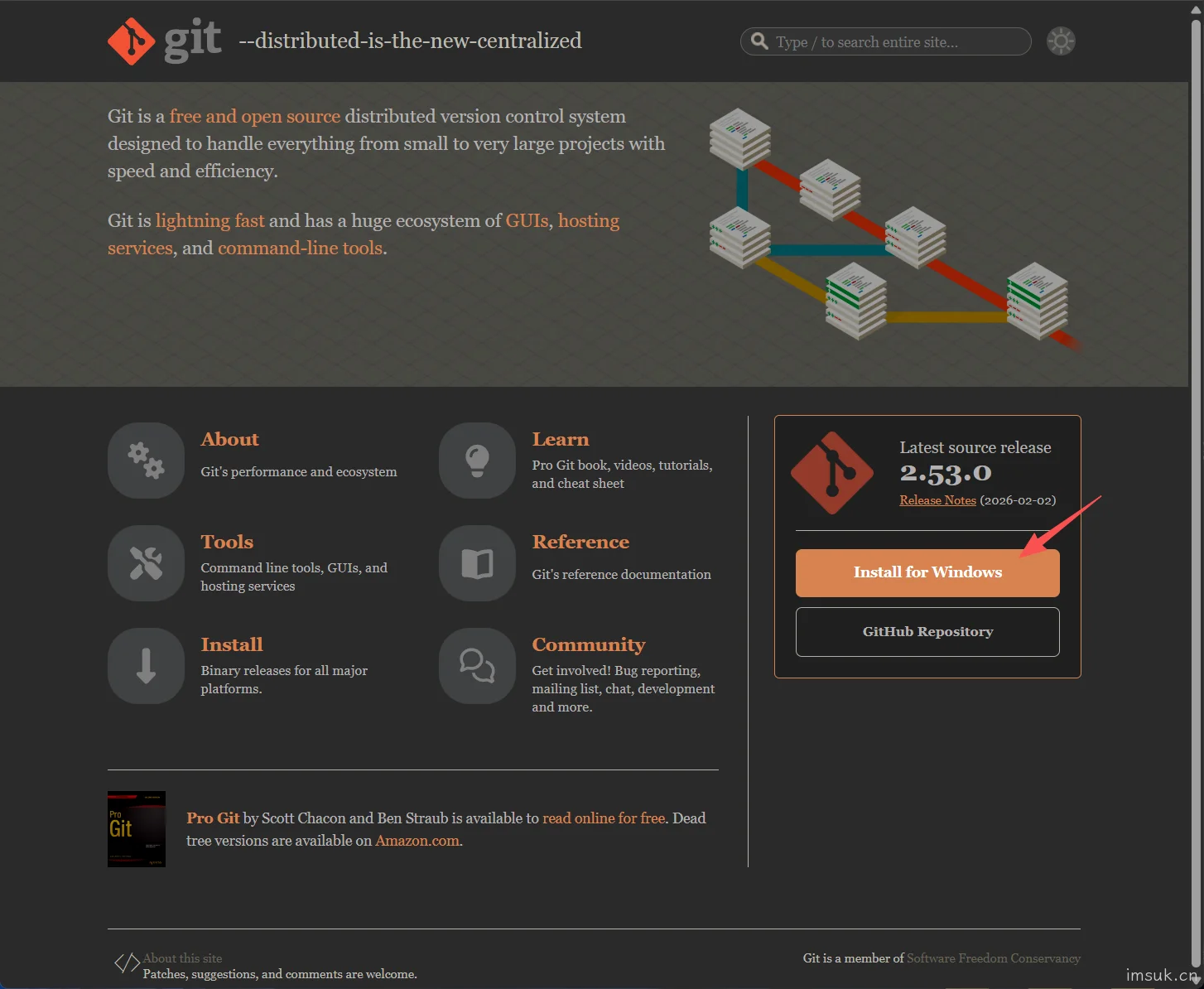This screenshot has height=989, width=1204.
Task: Follow the 'free and open source' link
Action: (x=255, y=116)
